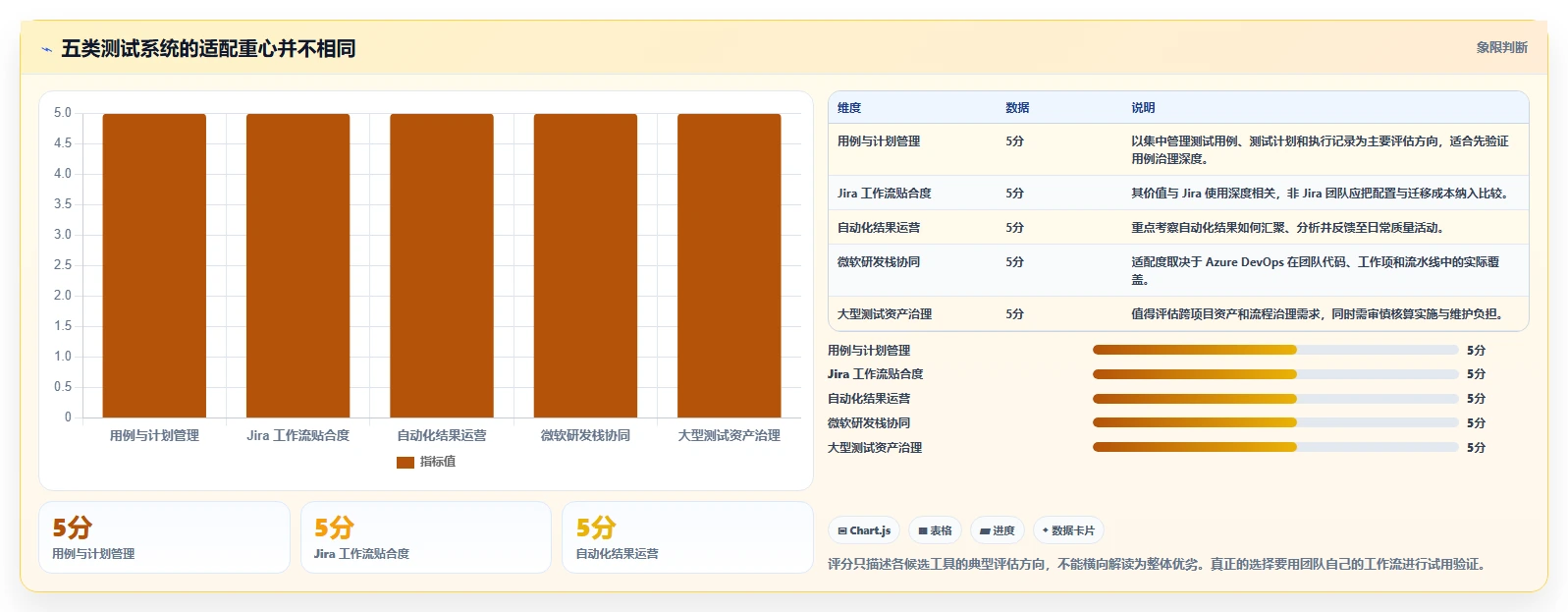Open the 自动化结果运营 5分 stat card
The width and height of the screenshot is (1568, 612).
coord(687,537)
